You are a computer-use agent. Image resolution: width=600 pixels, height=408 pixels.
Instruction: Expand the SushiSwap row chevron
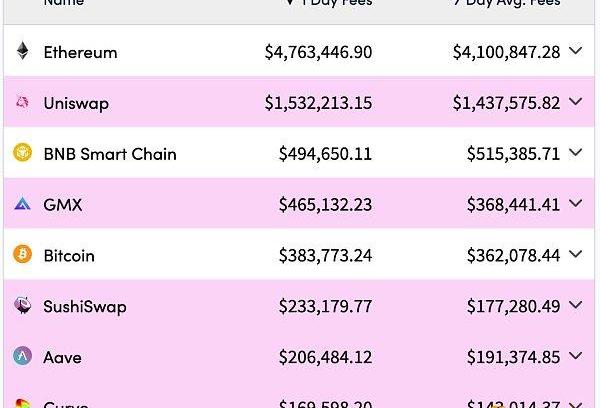click(575, 306)
